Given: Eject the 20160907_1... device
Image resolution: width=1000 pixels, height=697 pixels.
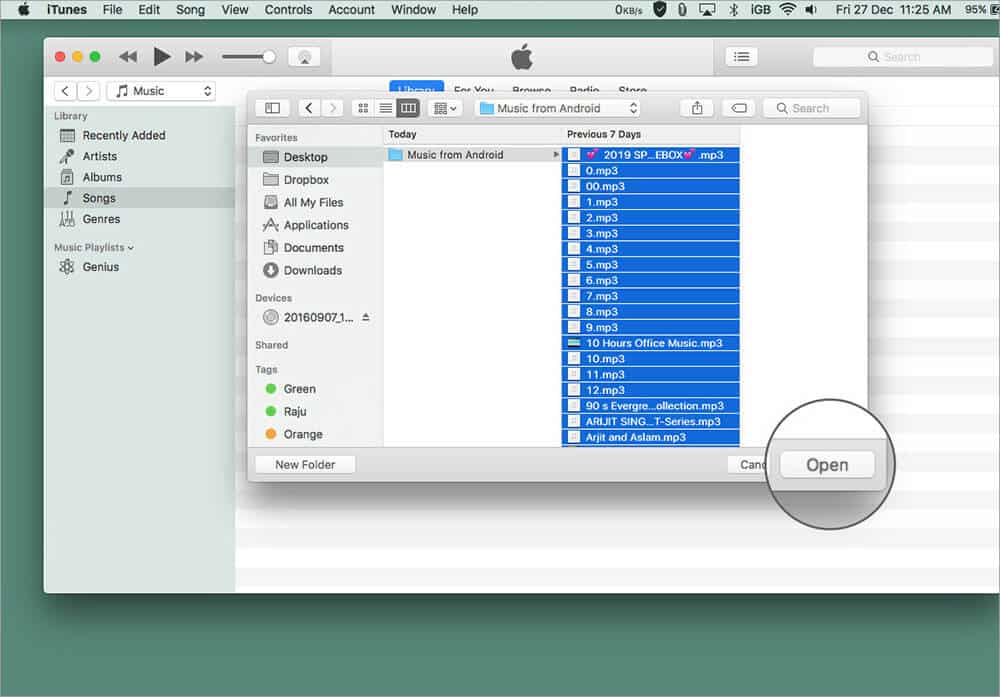Looking at the screenshot, I should click(365, 317).
